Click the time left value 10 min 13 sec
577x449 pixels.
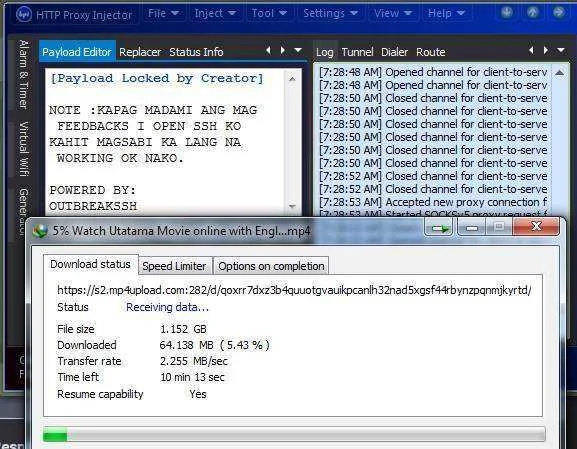pyautogui.click(x=192, y=377)
